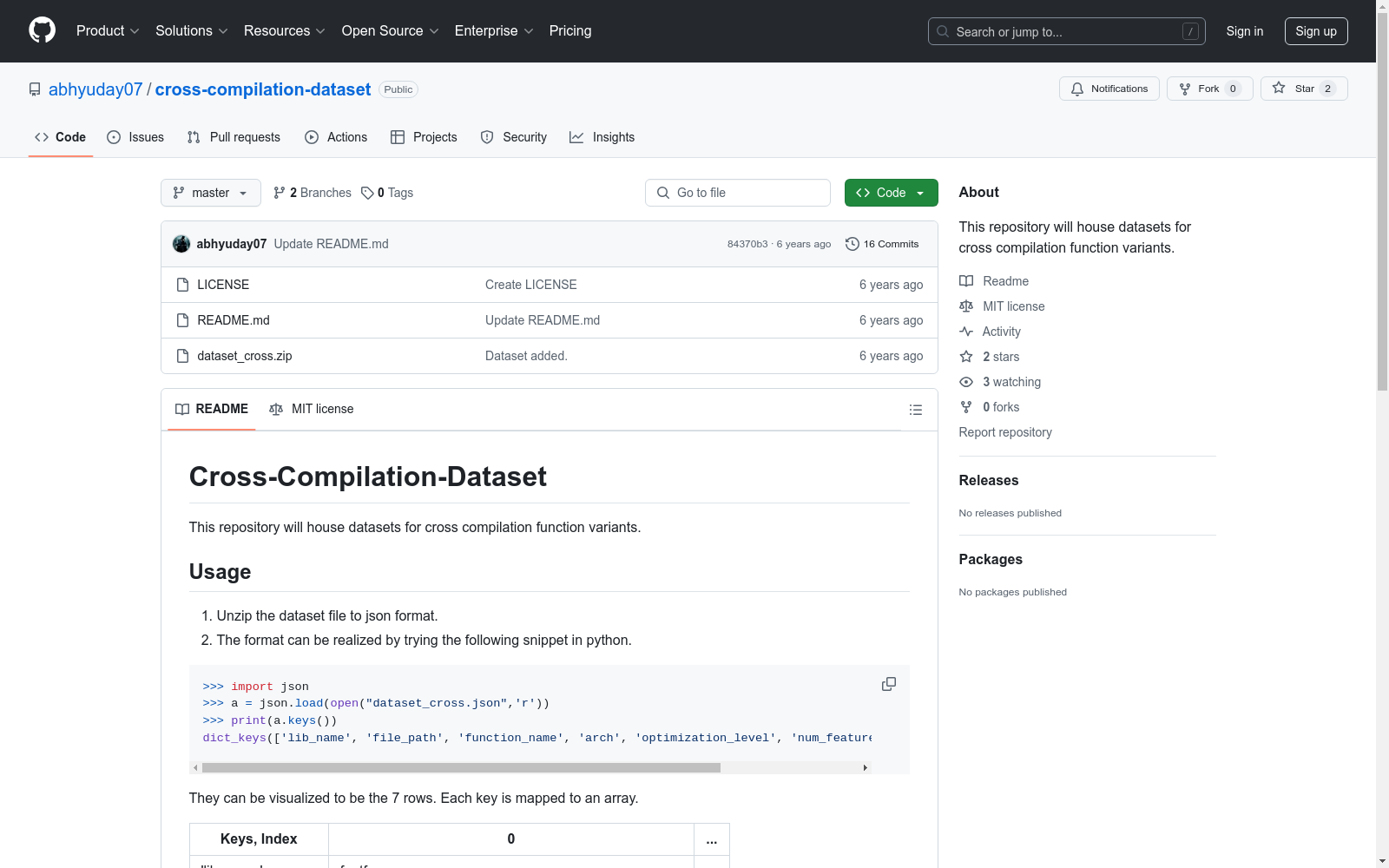Expand the Enterprise menu
This screenshot has width=1389, height=868.
click(494, 30)
